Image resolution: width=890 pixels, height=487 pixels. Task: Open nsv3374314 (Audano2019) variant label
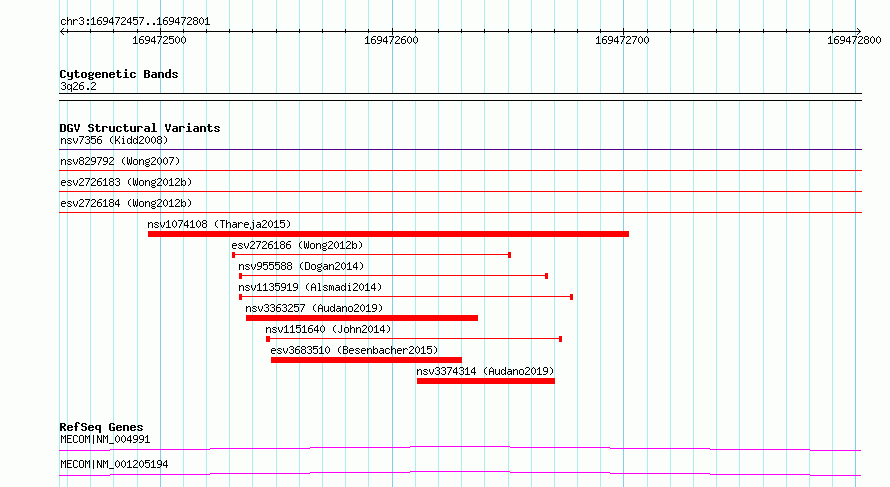[x=485, y=371]
